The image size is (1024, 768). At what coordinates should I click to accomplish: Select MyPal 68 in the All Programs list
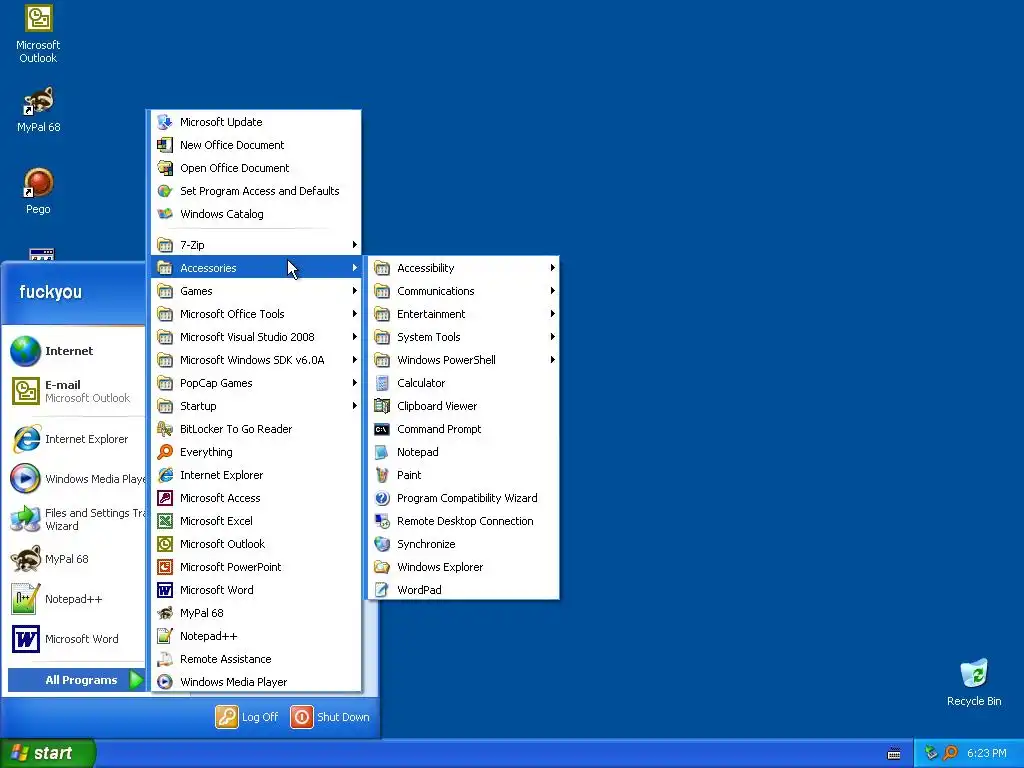click(257, 613)
